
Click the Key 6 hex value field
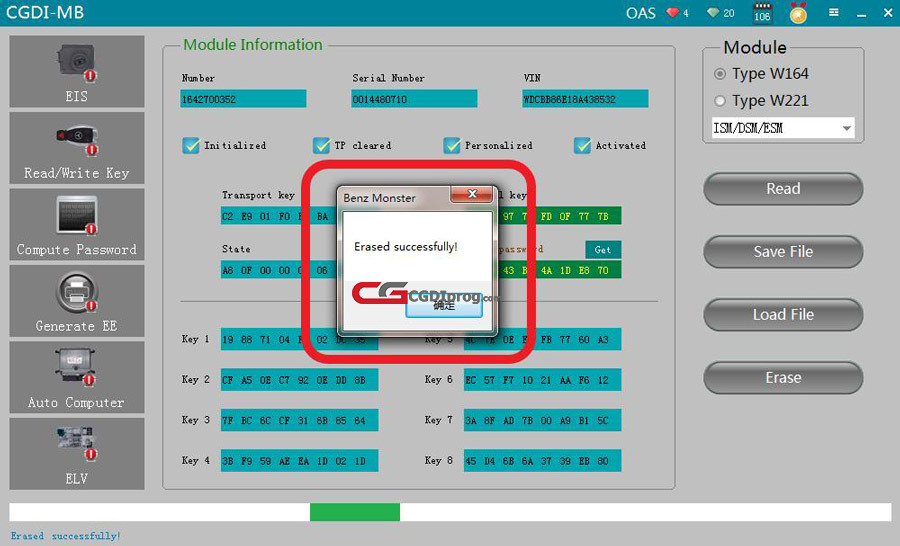point(542,380)
